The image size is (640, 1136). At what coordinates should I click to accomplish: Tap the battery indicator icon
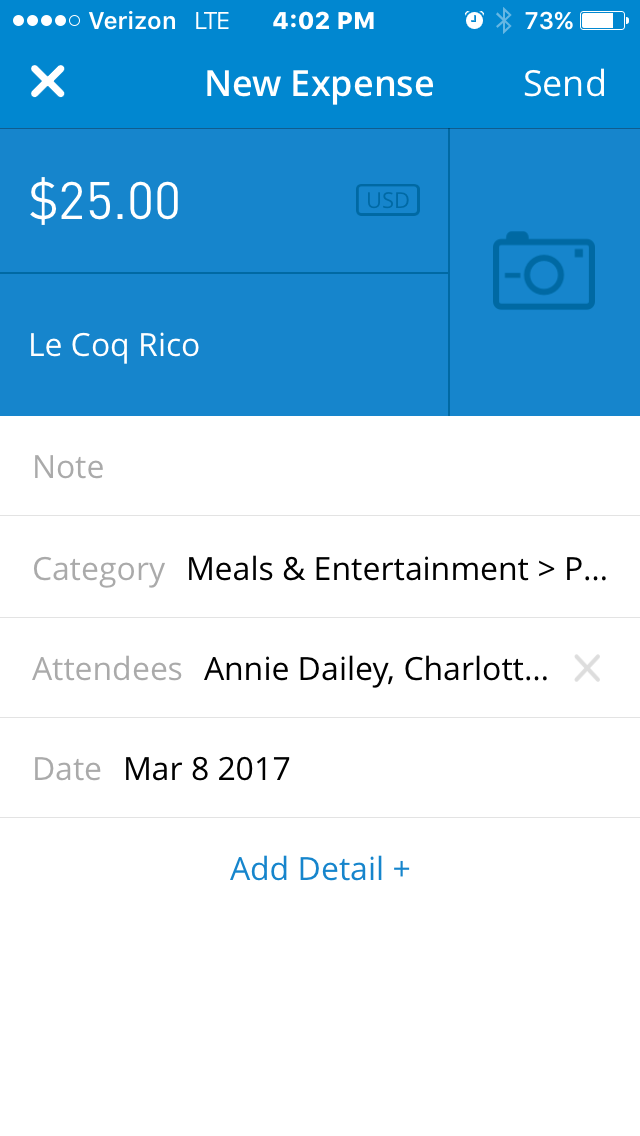[x=603, y=20]
